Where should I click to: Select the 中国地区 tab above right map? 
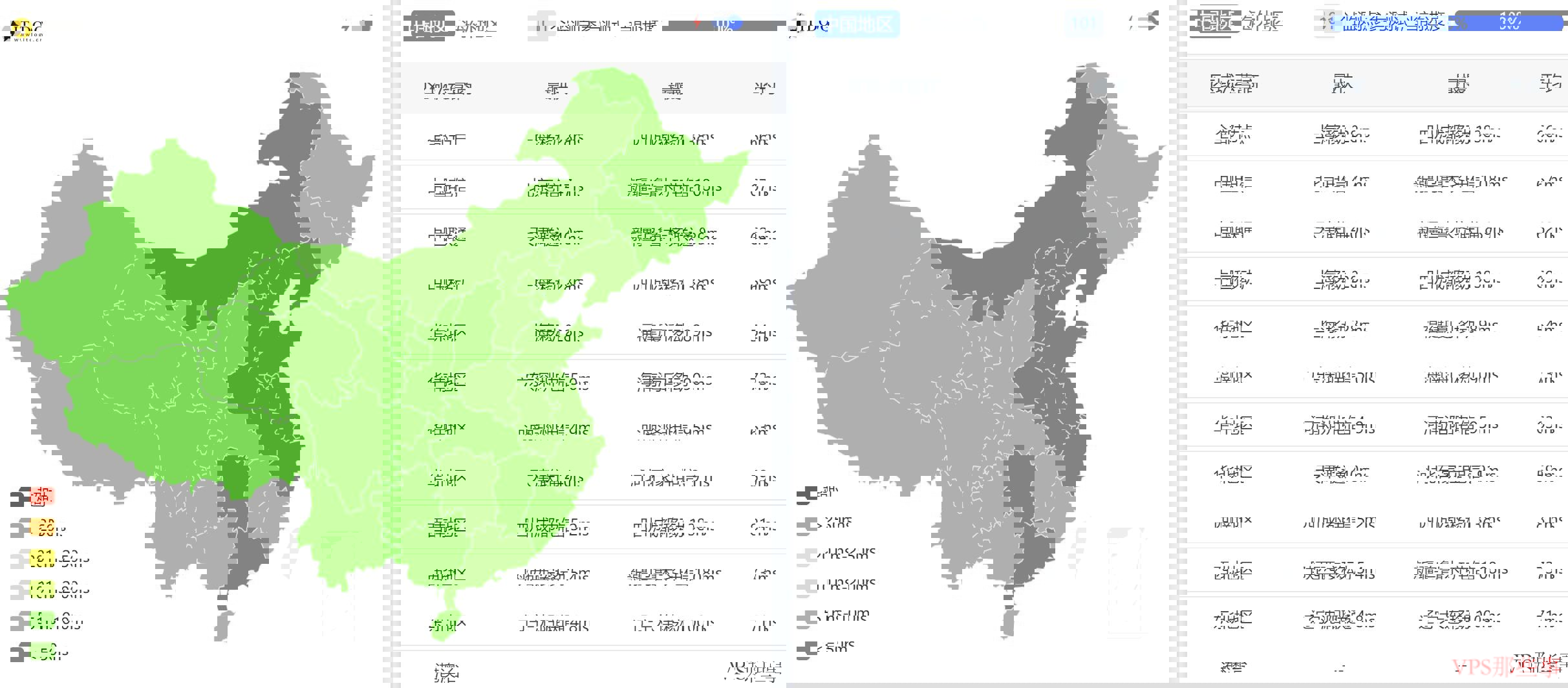click(857, 25)
